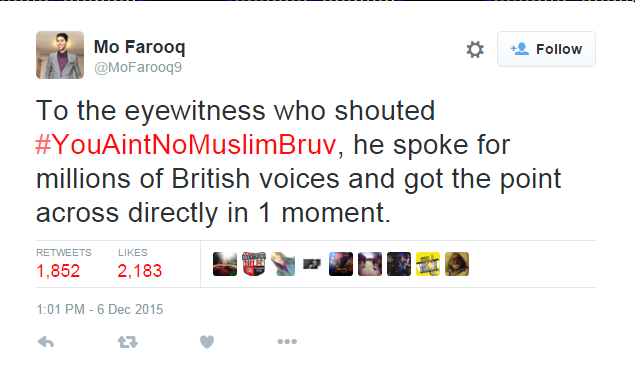Image resolution: width=635 pixels, height=377 pixels.
Task: Click the small dark fourth liker avatar
Action: coord(312,264)
